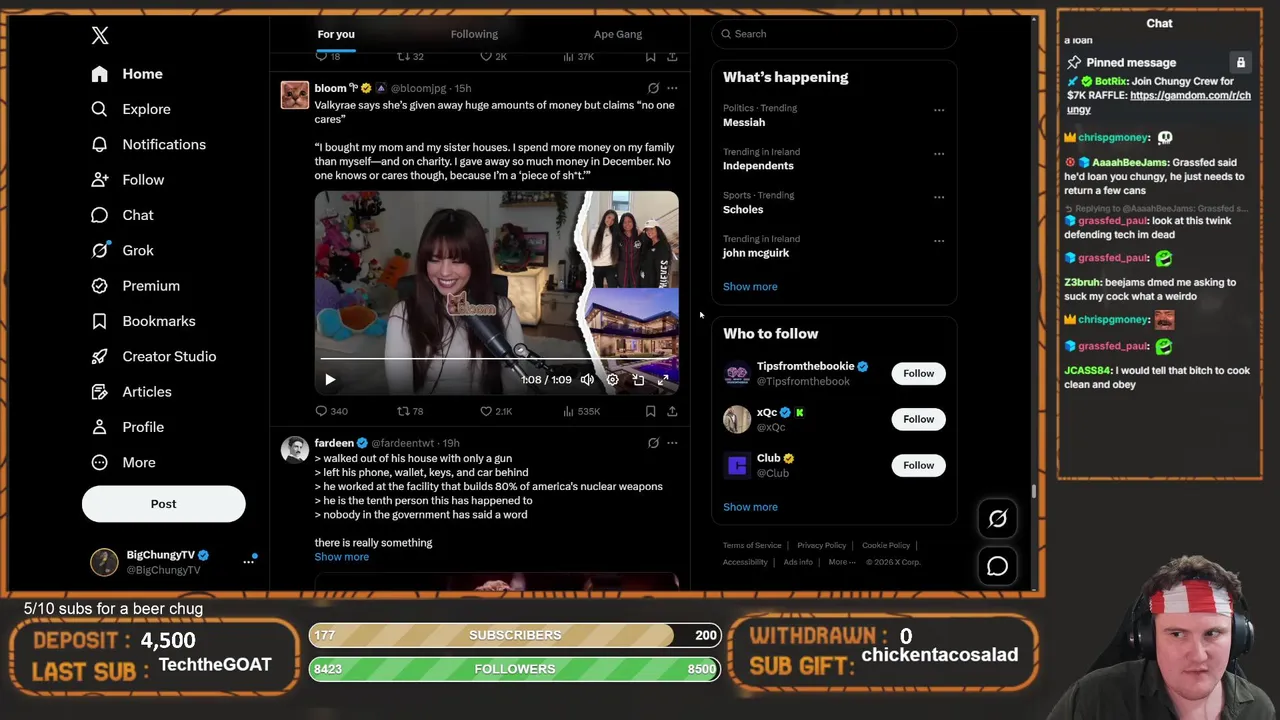Open more options on bloom's post
This screenshot has height=720, width=1280.
click(x=672, y=88)
